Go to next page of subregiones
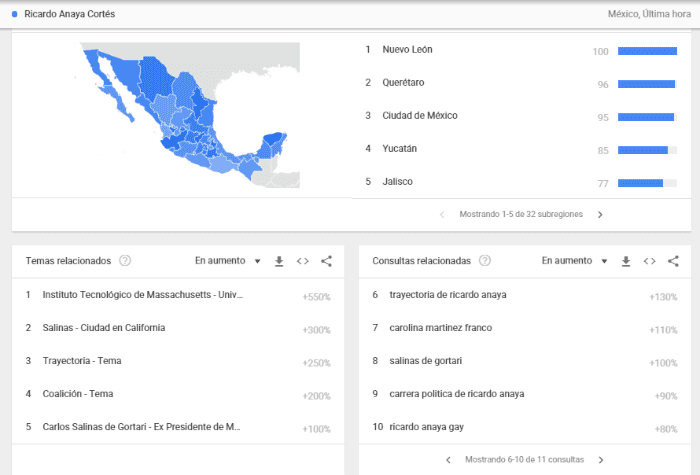The height and width of the screenshot is (475, 700). 600,214
